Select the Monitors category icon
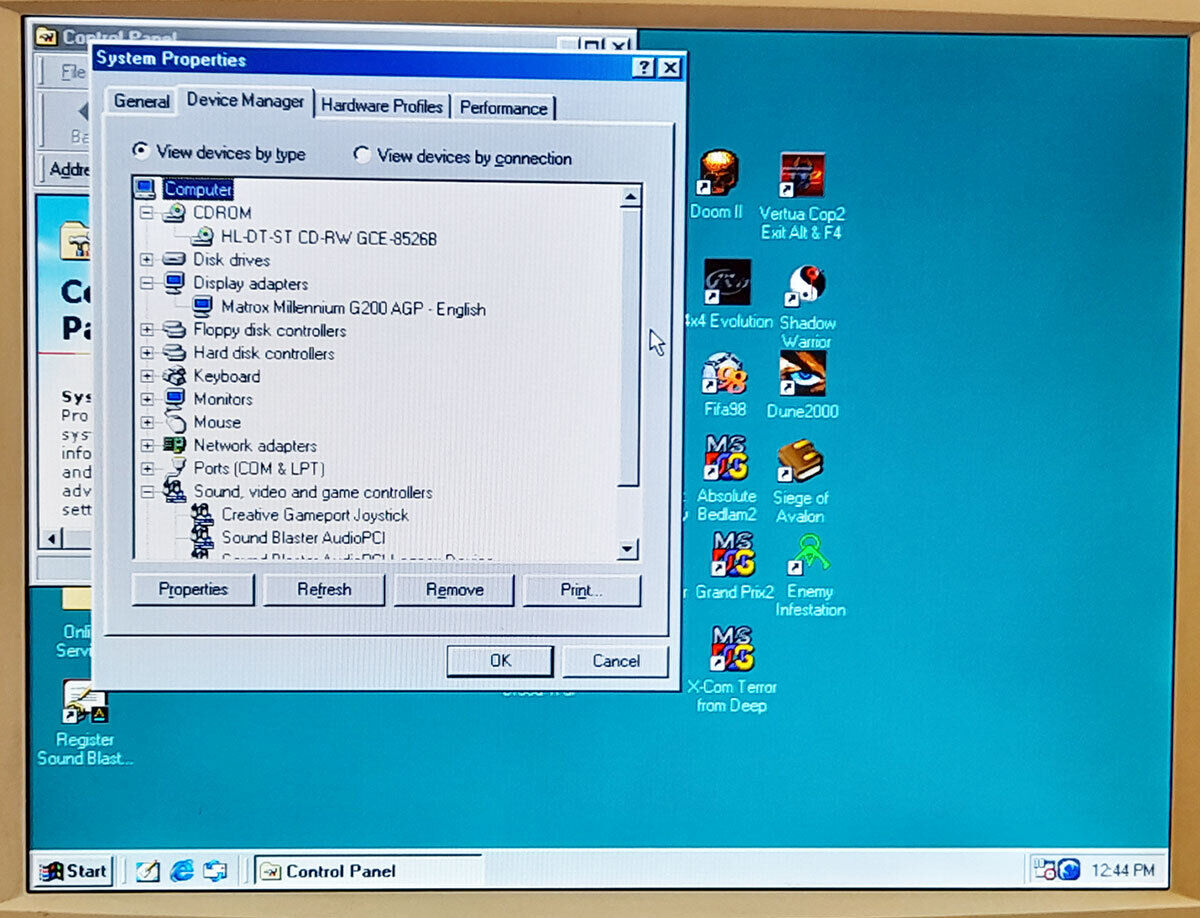 click(x=175, y=399)
